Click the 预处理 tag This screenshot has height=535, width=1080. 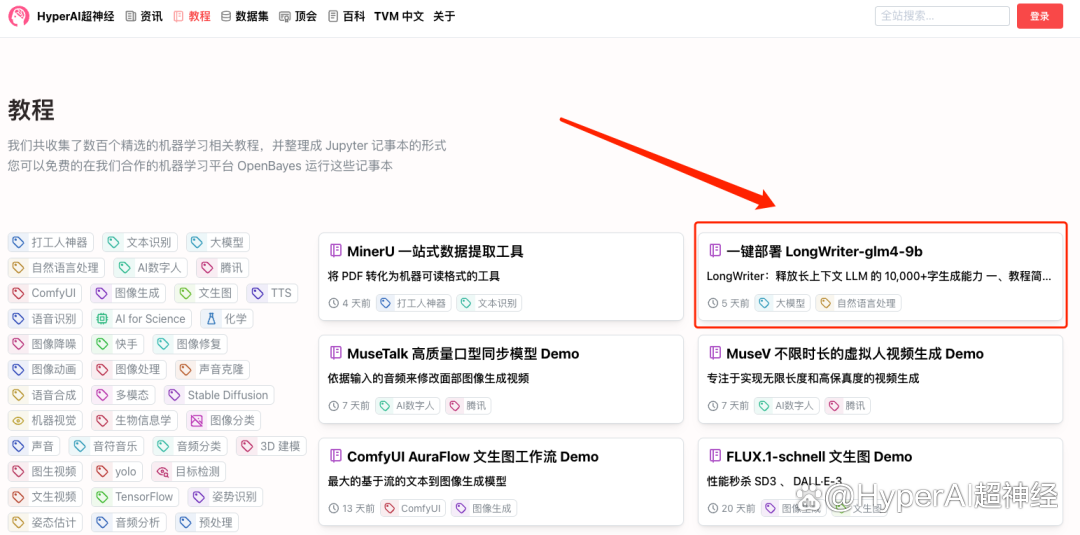point(207,523)
